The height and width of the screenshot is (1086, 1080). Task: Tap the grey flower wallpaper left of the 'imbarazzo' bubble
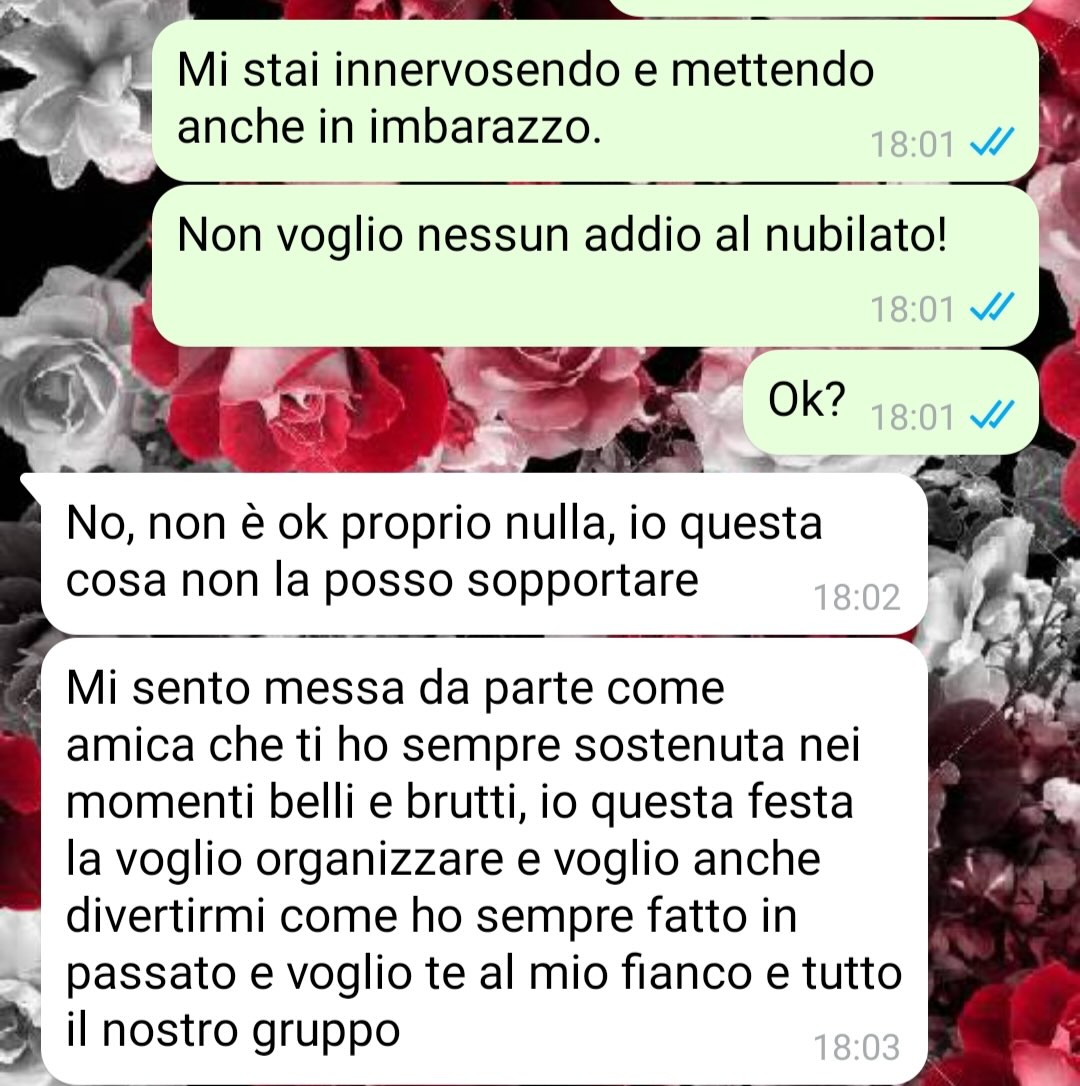tap(76, 97)
